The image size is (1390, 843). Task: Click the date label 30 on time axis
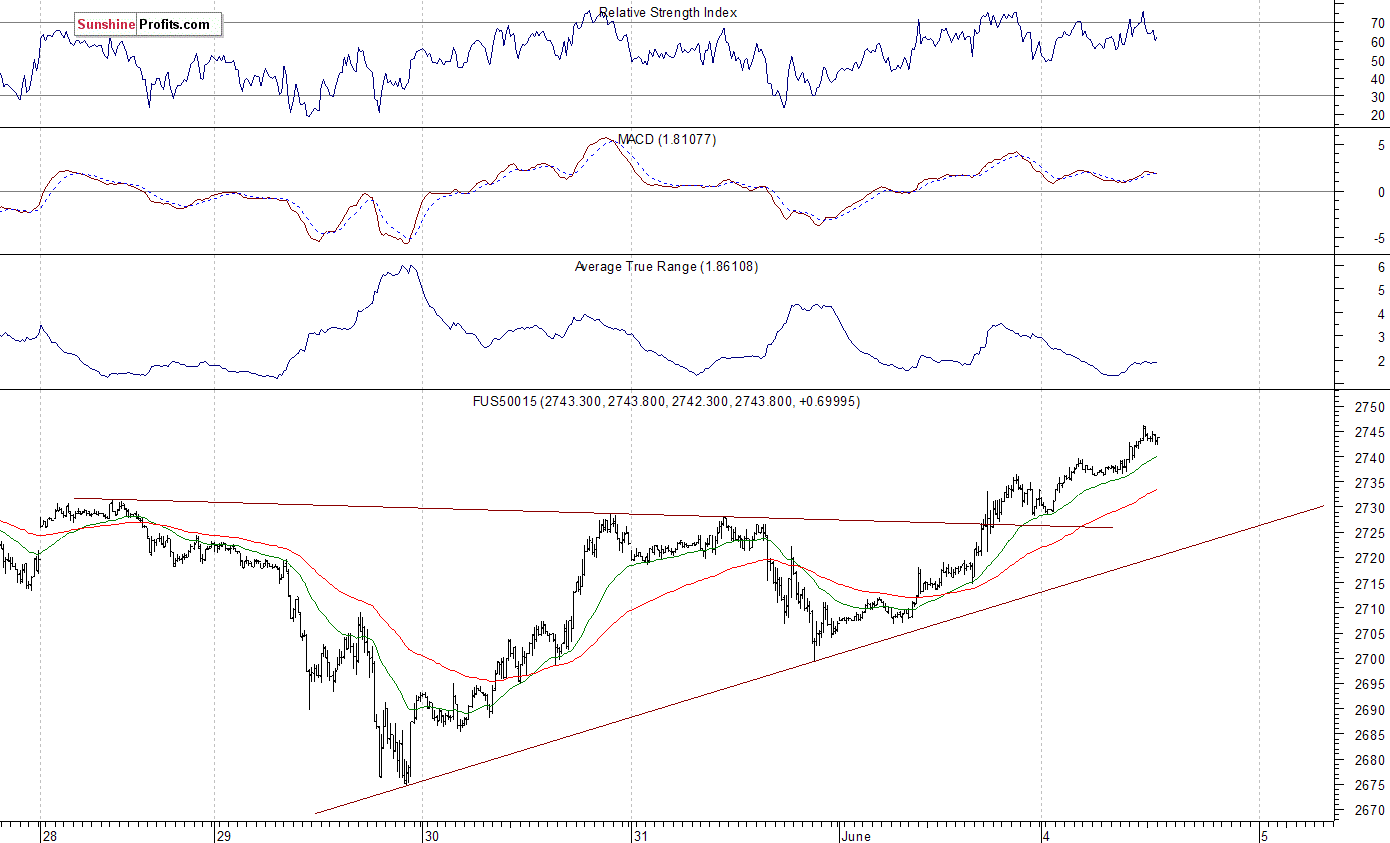[432, 835]
